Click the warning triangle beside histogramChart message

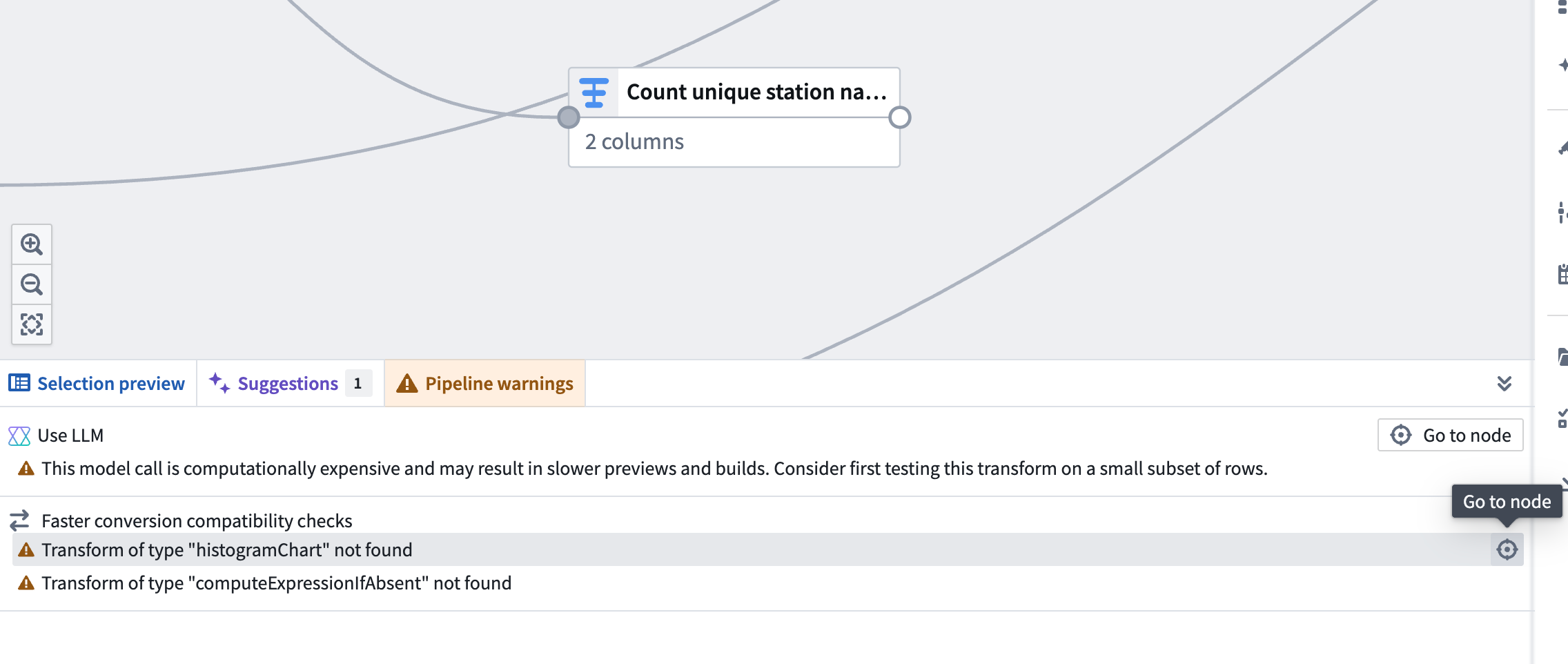pos(26,549)
